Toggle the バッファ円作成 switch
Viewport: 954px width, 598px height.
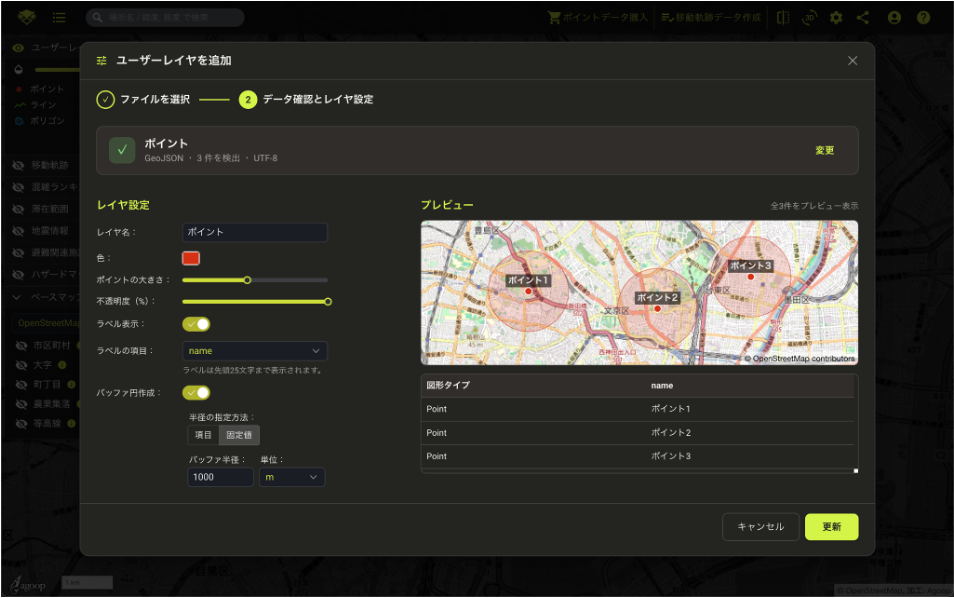point(196,393)
